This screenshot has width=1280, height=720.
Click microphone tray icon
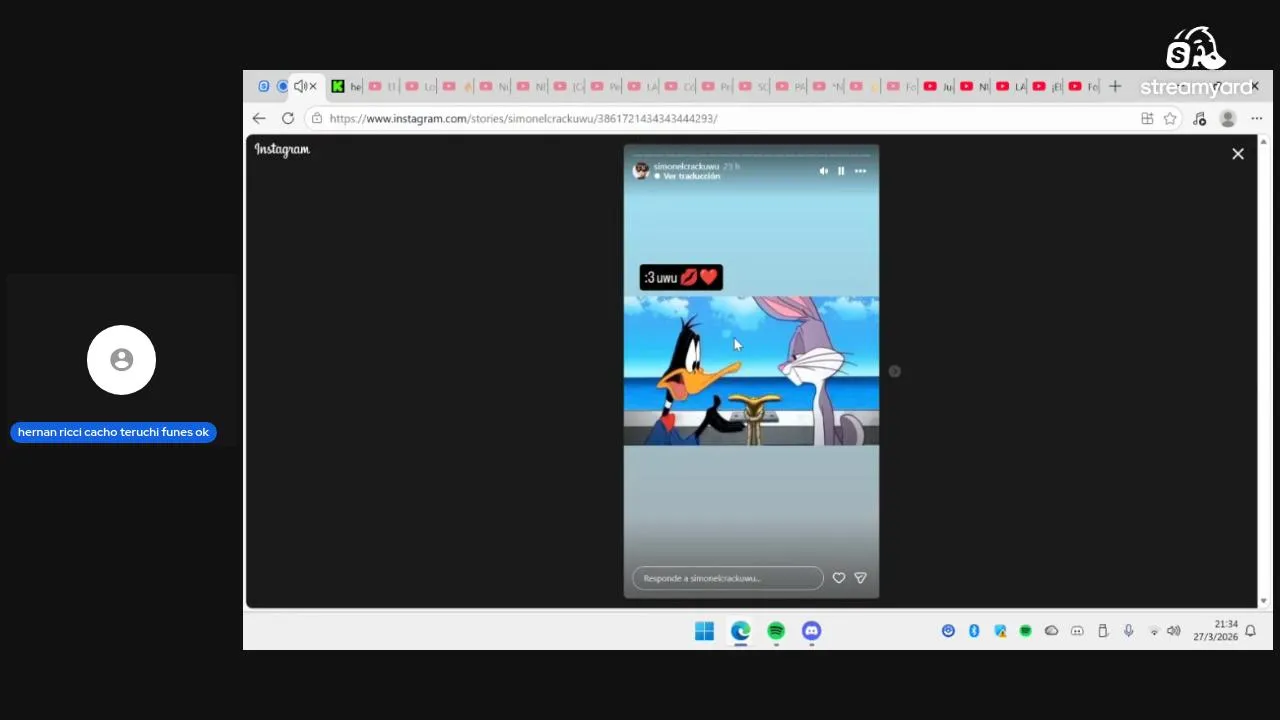coord(1128,631)
